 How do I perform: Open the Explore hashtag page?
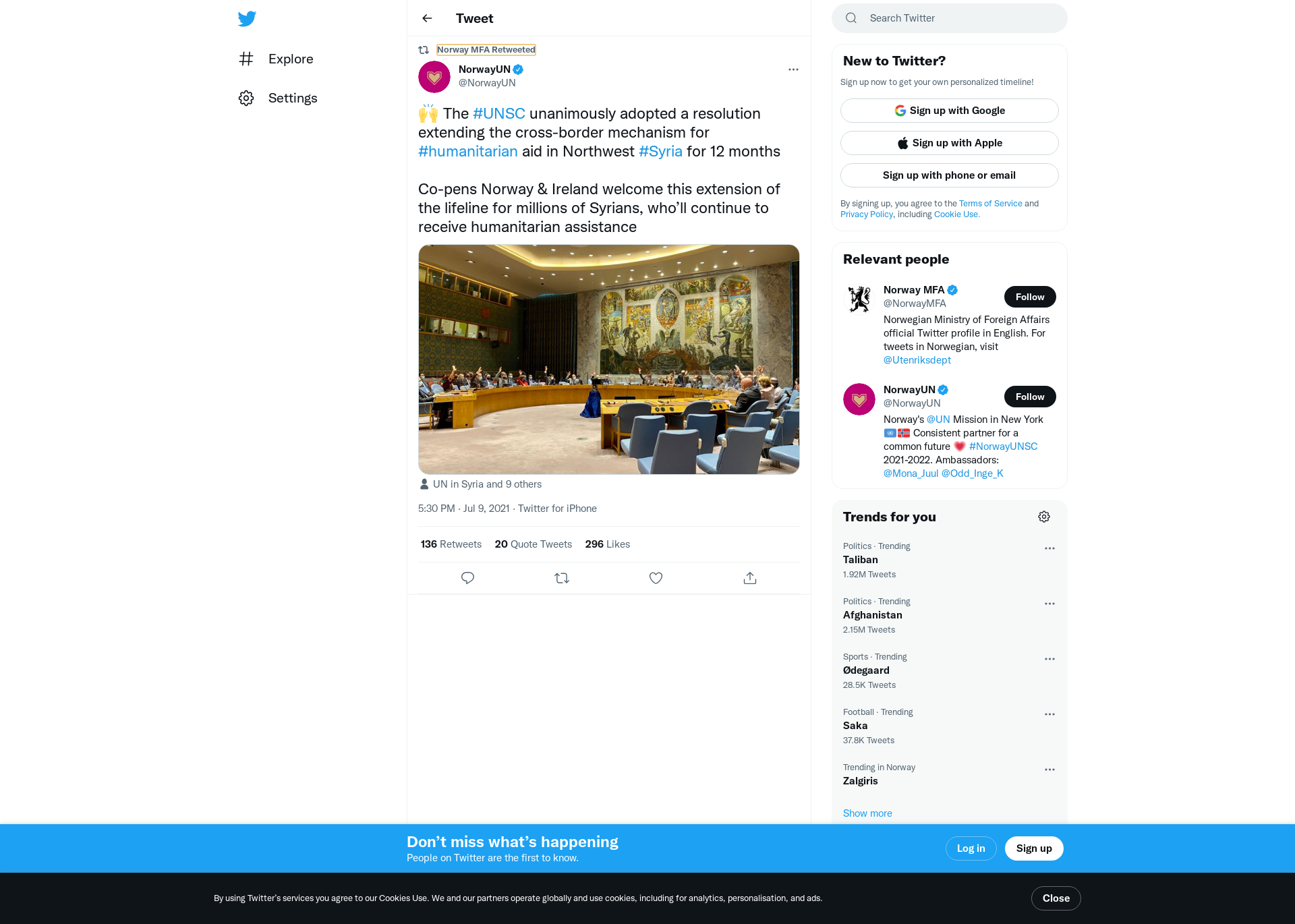pos(277,59)
